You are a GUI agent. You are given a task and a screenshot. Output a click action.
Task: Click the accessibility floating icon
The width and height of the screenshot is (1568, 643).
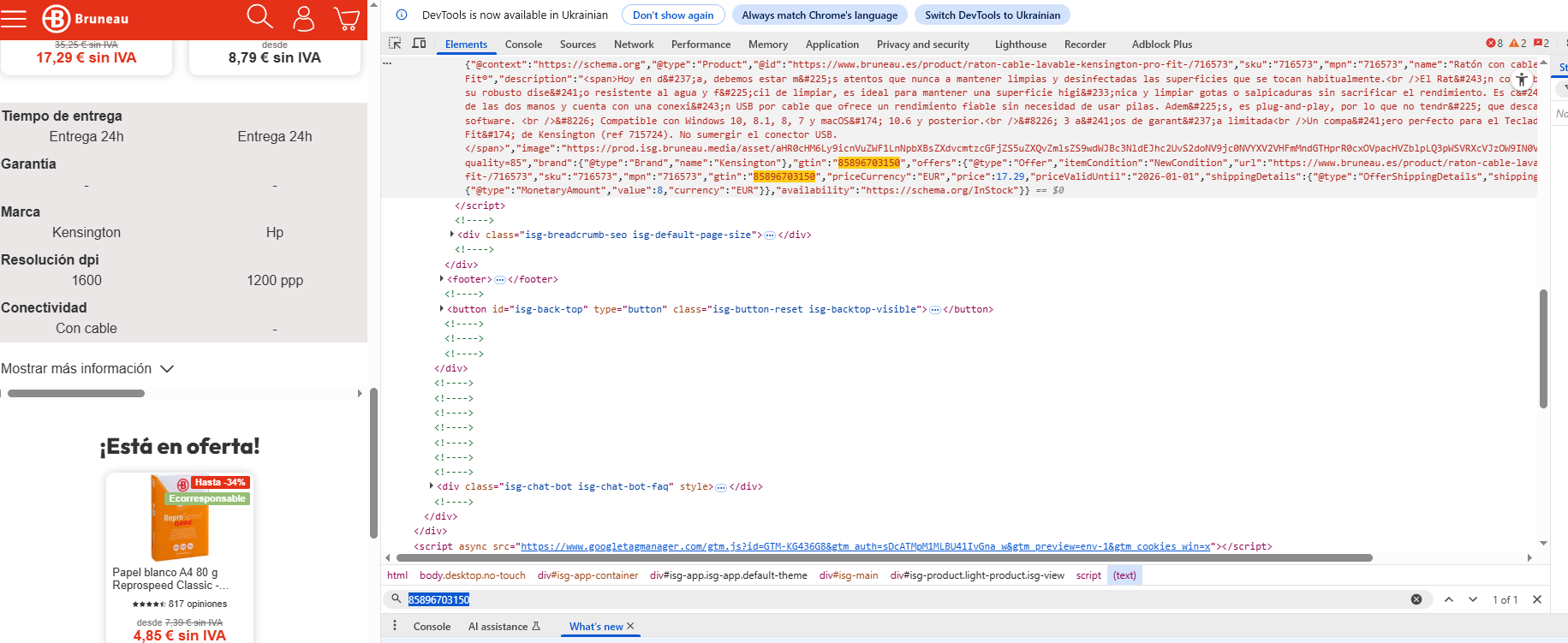pos(1521,80)
